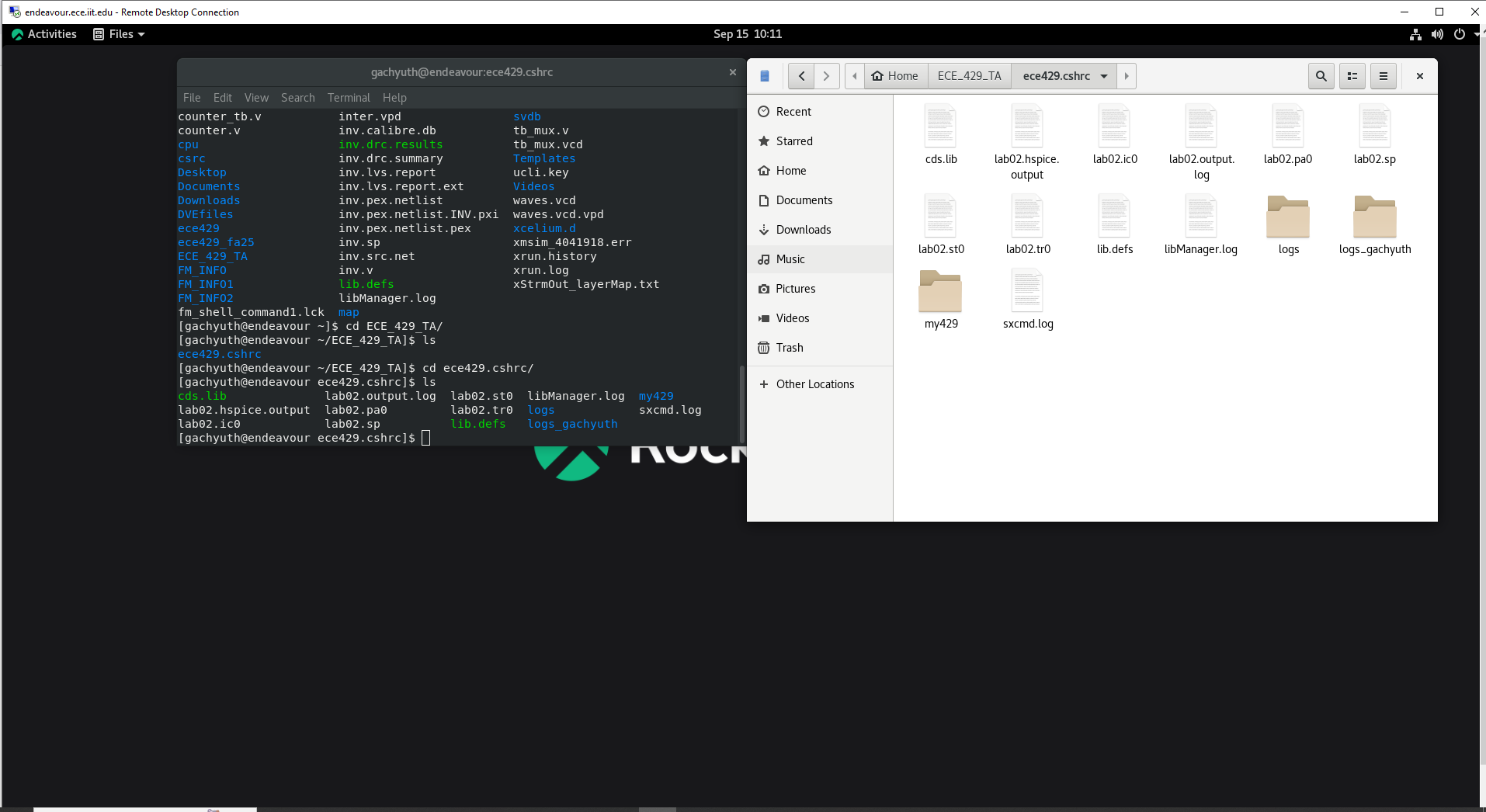Navigate to Home in the path bar
This screenshot has width=1486, height=812.
[896, 76]
